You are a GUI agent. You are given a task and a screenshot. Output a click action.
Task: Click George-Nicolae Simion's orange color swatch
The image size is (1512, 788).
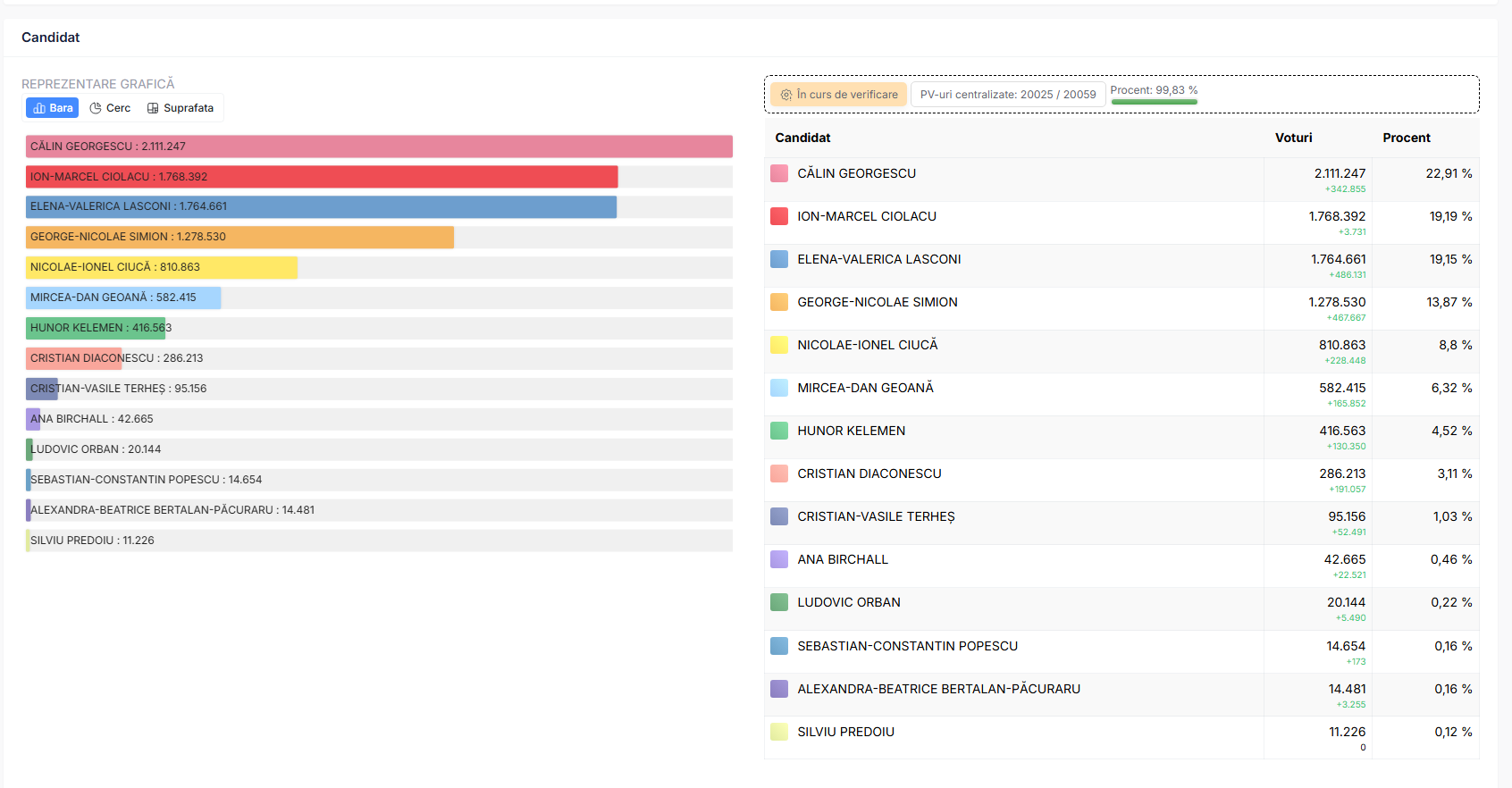pos(779,302)
